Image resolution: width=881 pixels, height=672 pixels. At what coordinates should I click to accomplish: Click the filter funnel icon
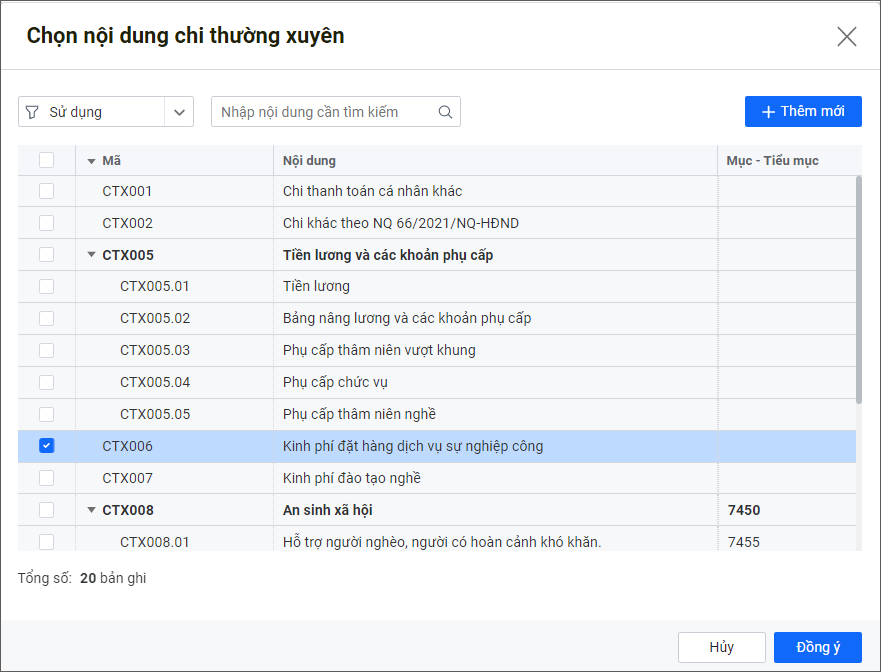pyautogui.click(x=32, y=112)
